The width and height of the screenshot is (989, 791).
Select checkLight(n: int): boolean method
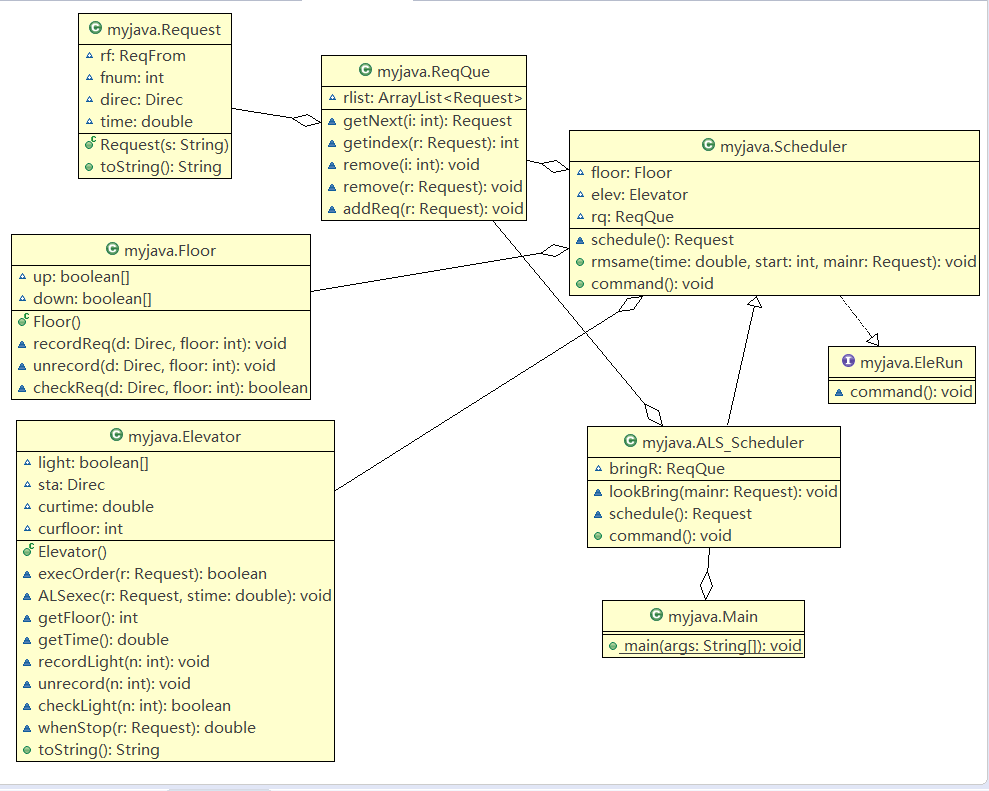pos(134,706)
